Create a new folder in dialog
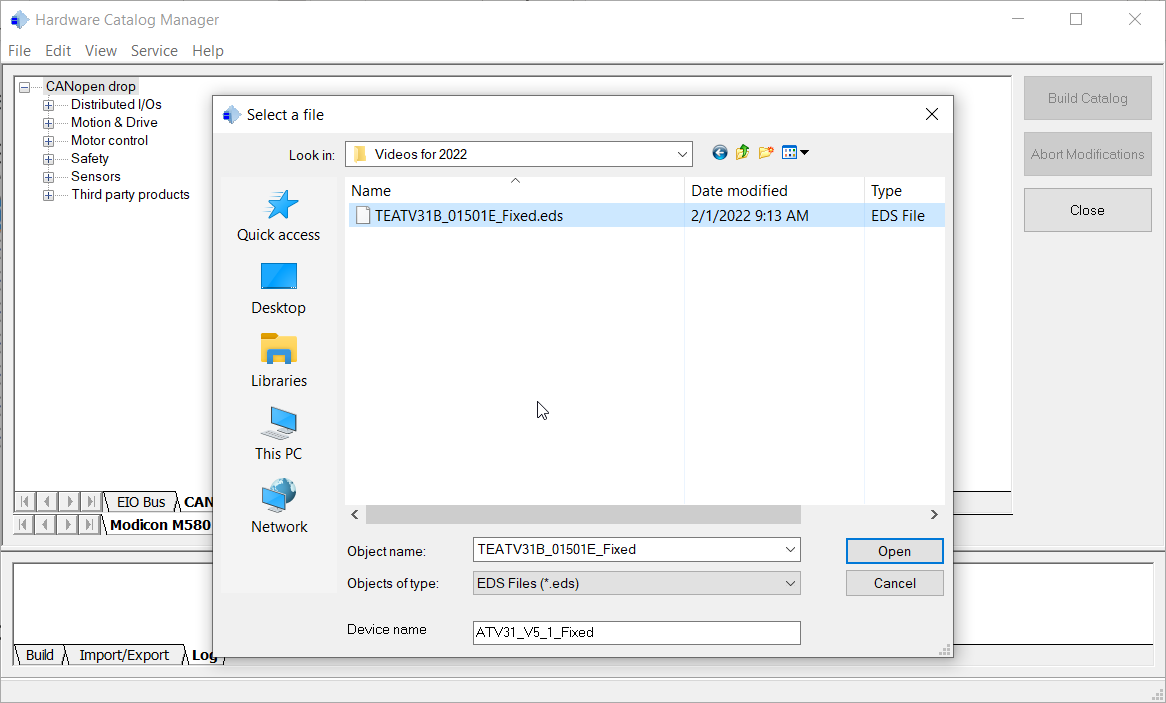1166x703 pixels. [766, 153]
